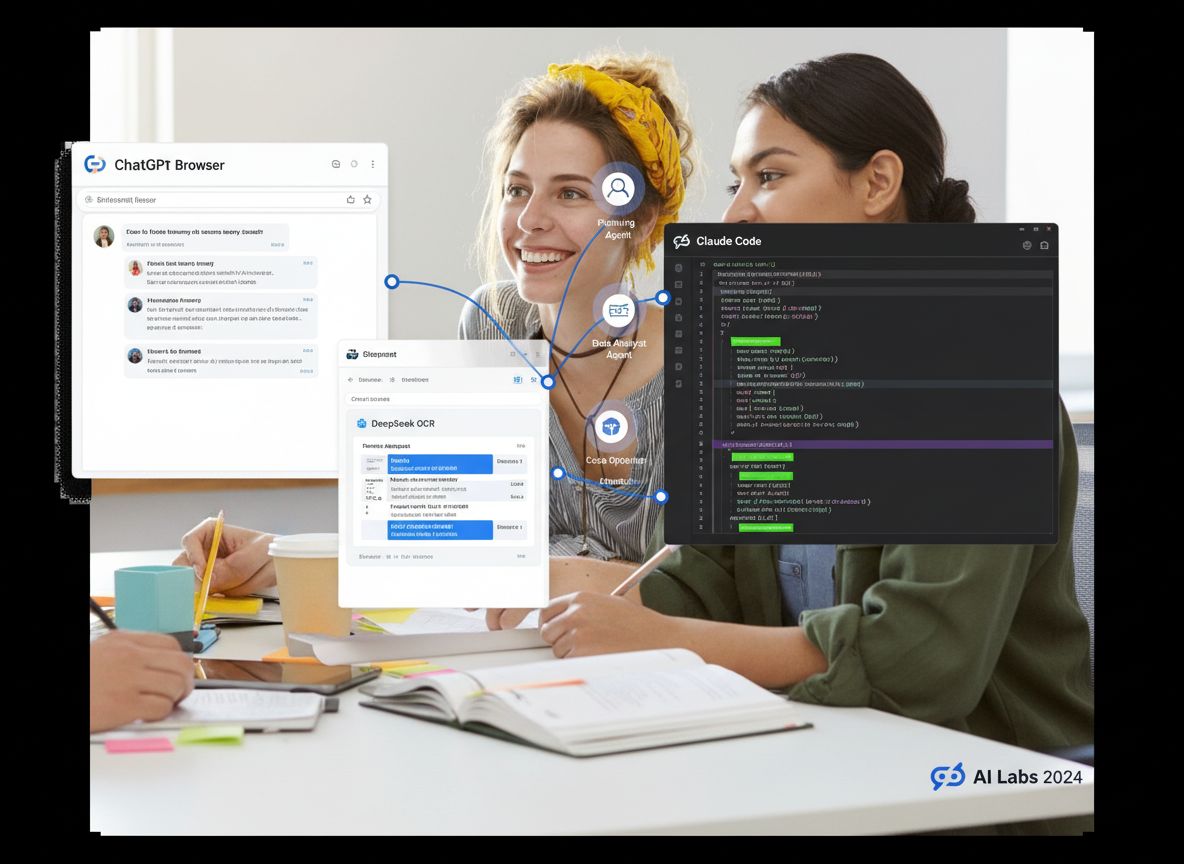Select the second breadcrumb item in Blueprint window
This screenshot has height=864, width=1184.
point(414,380)
